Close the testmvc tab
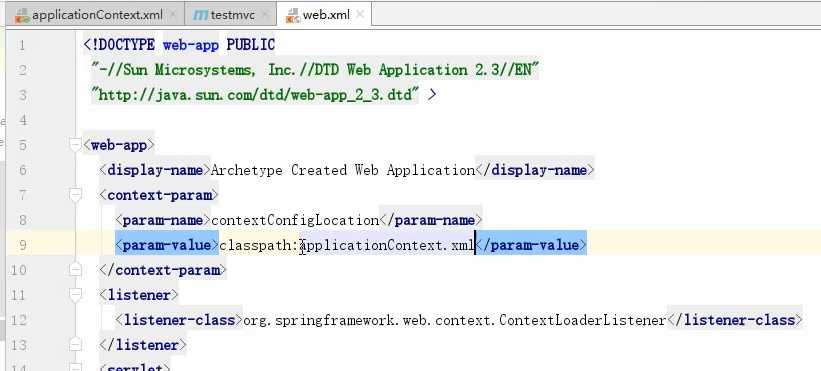 (265, 15)
